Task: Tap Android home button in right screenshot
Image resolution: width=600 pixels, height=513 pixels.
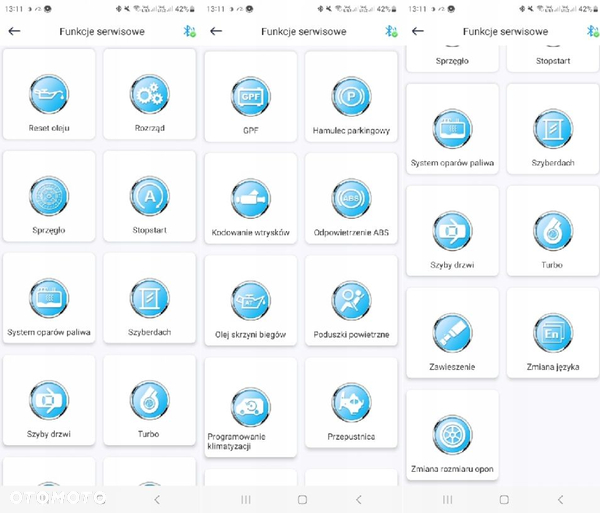Action: click(x=504, y=499)
